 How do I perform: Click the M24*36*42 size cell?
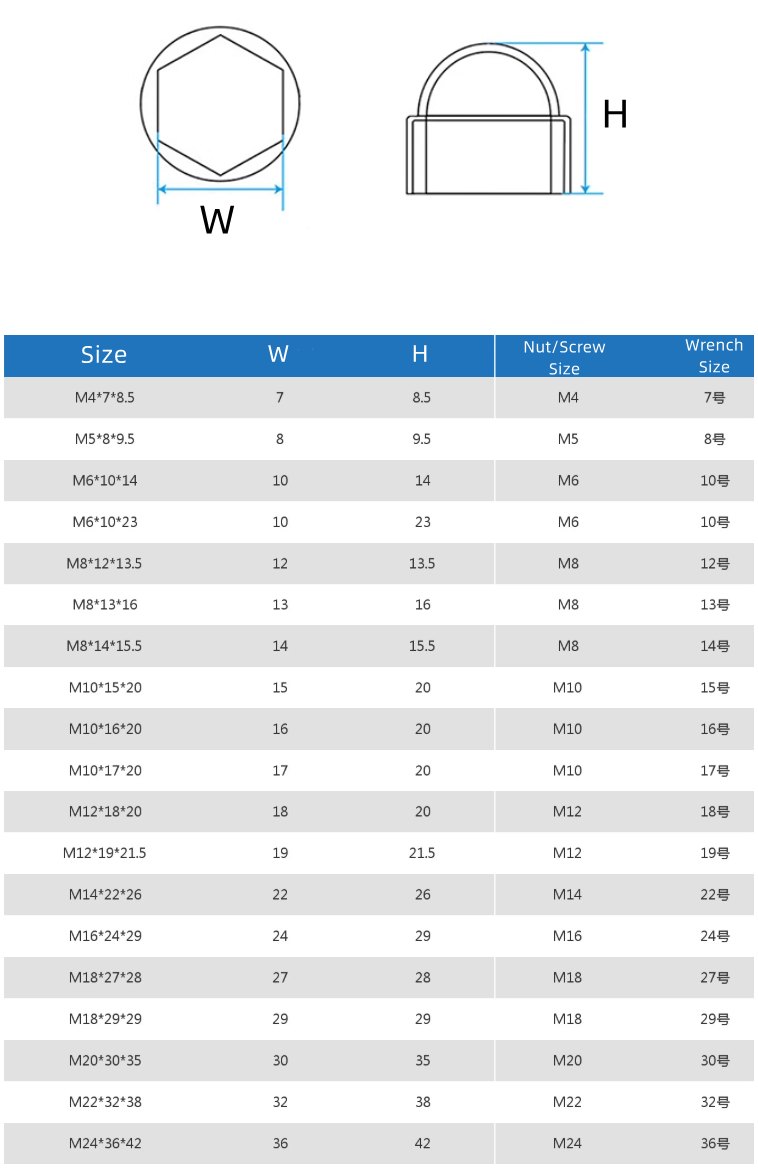tap(105, 1143)
